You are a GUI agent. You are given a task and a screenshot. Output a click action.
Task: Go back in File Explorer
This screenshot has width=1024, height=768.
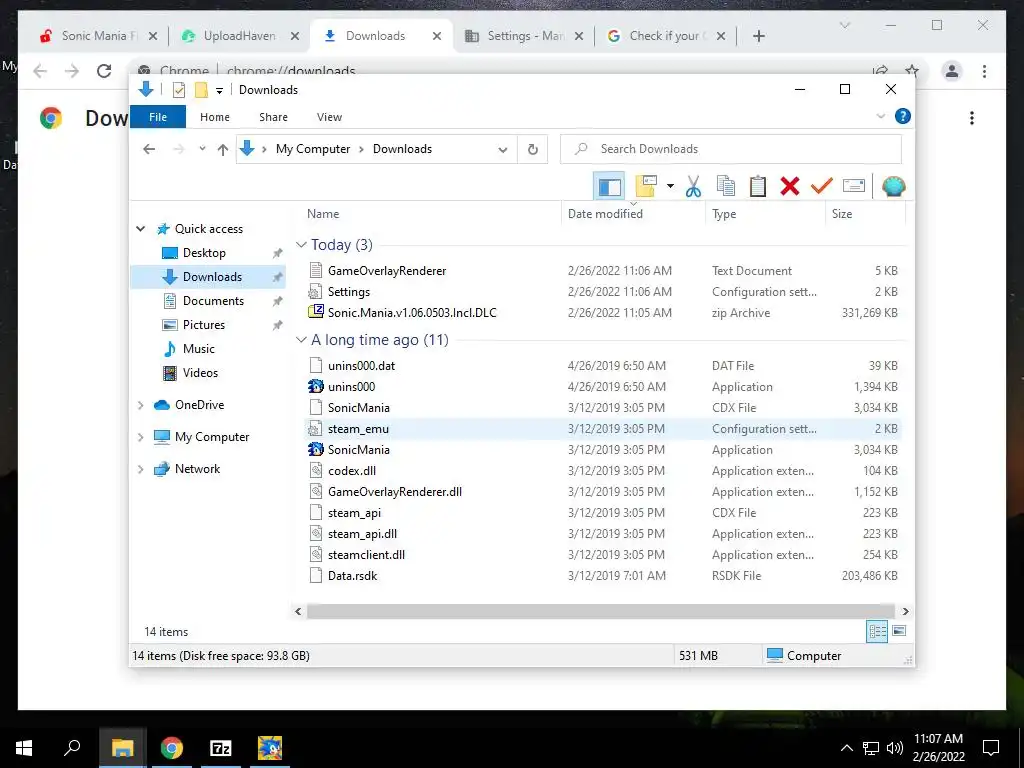(149, 150)
